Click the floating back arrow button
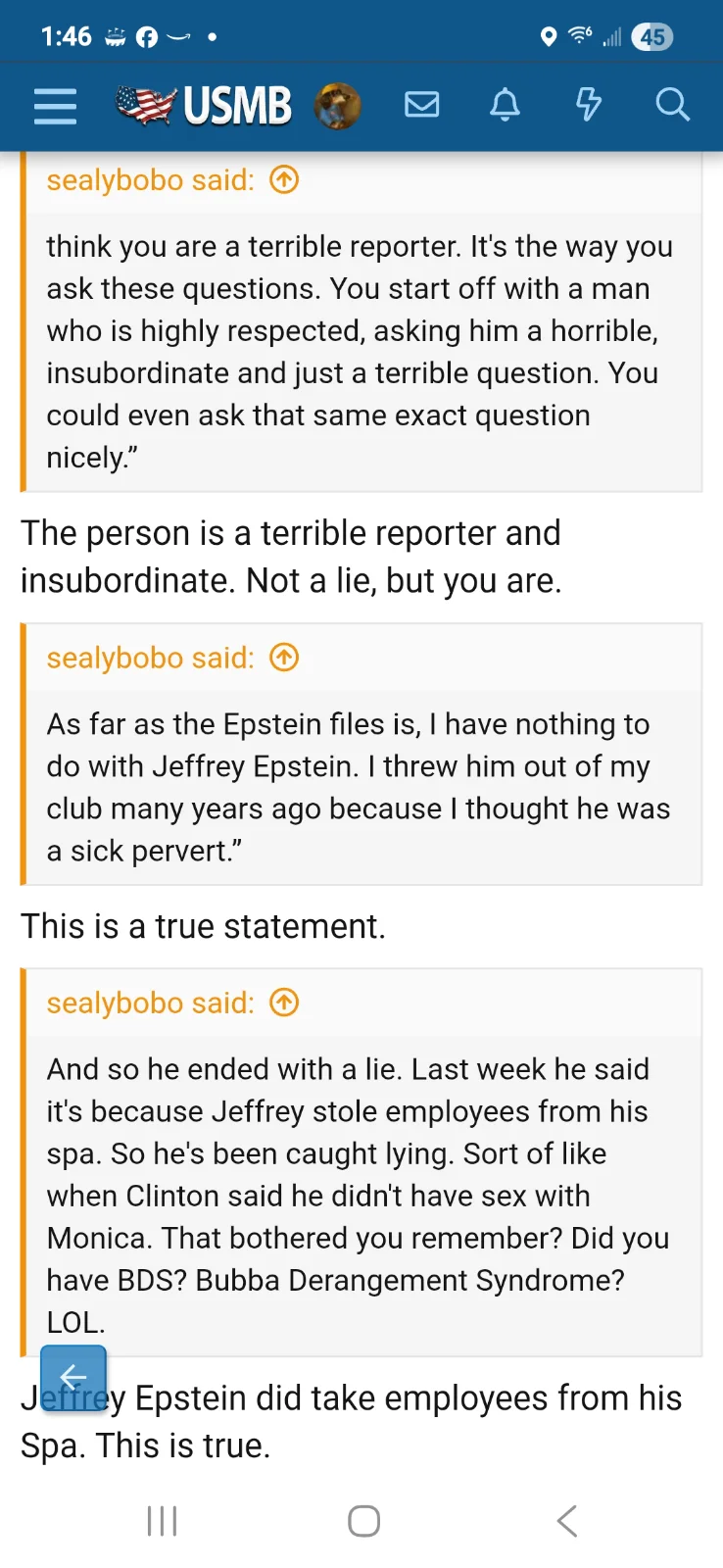The image size is (723, 1568). click(72, 1376)
